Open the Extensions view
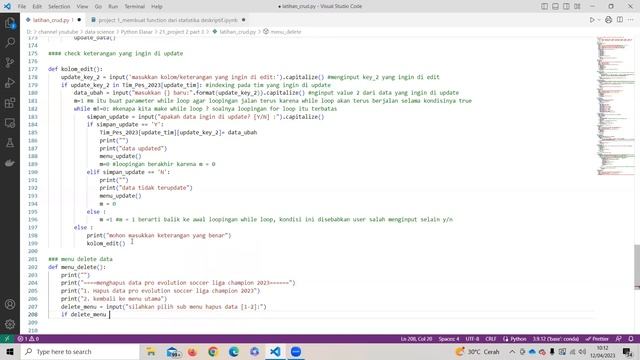 10,102
